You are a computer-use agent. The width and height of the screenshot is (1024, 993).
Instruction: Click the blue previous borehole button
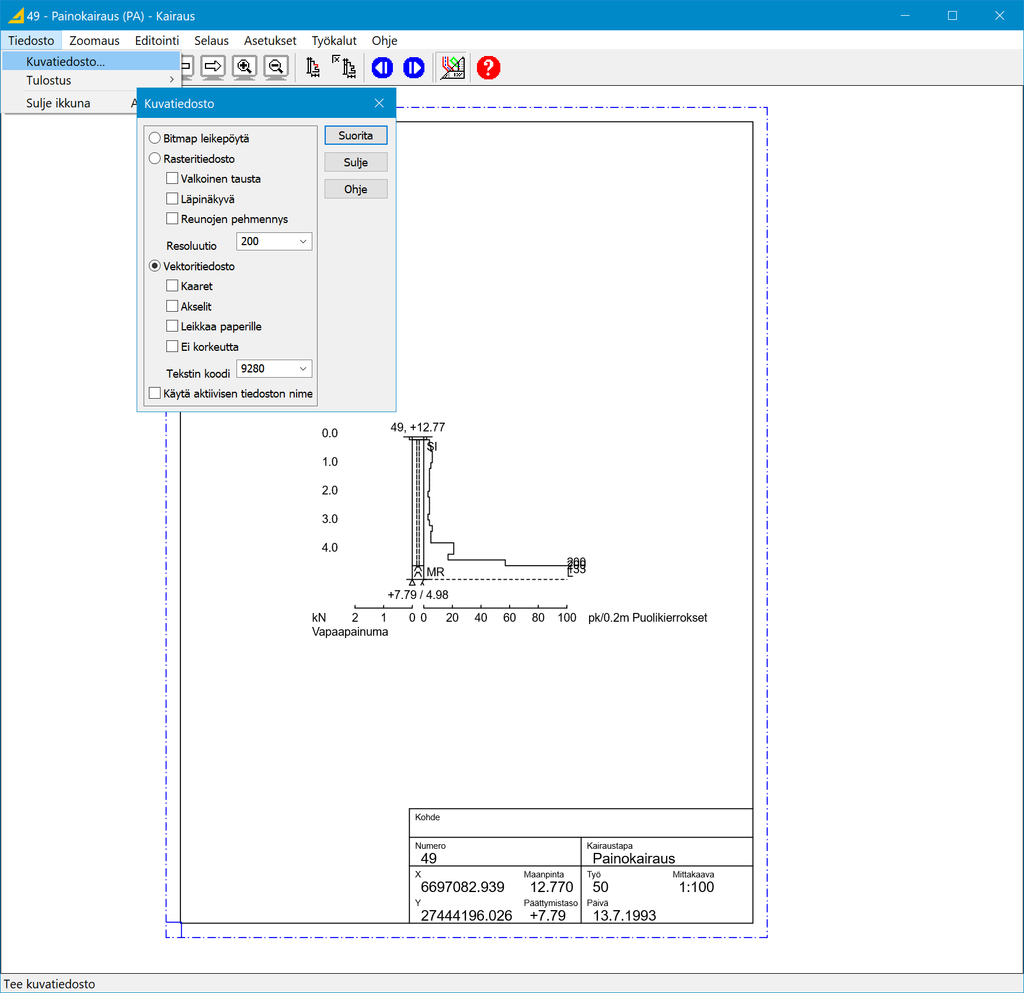click(x=382, y=67)
